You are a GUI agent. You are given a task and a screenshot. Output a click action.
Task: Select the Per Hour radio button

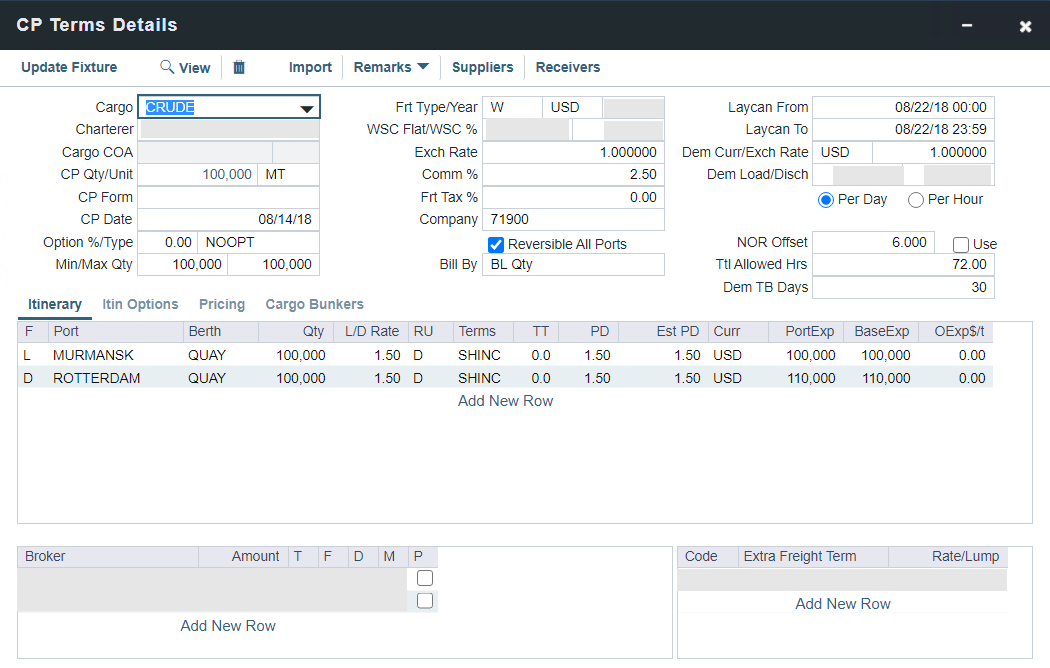[x=916, y=199]
